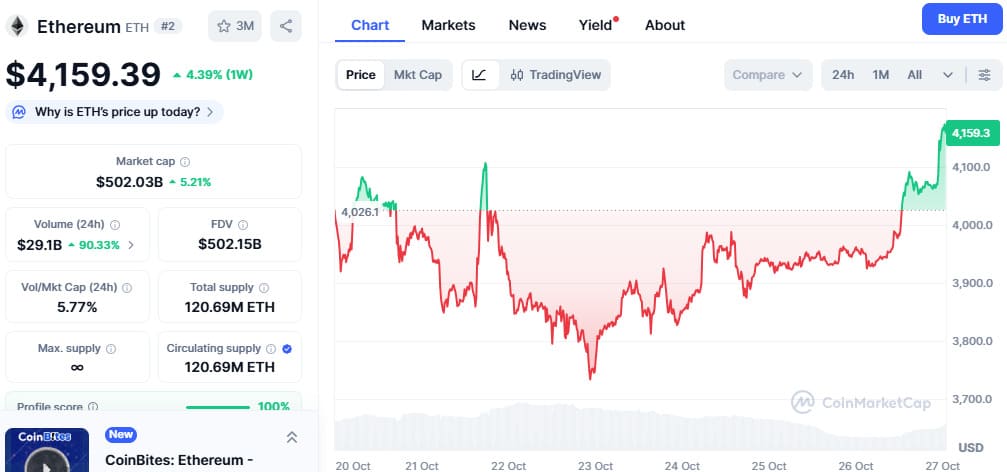Viewport: 1007px width, 472px height.
Task: Click Market cap info icon
Action: pos(185,161)
